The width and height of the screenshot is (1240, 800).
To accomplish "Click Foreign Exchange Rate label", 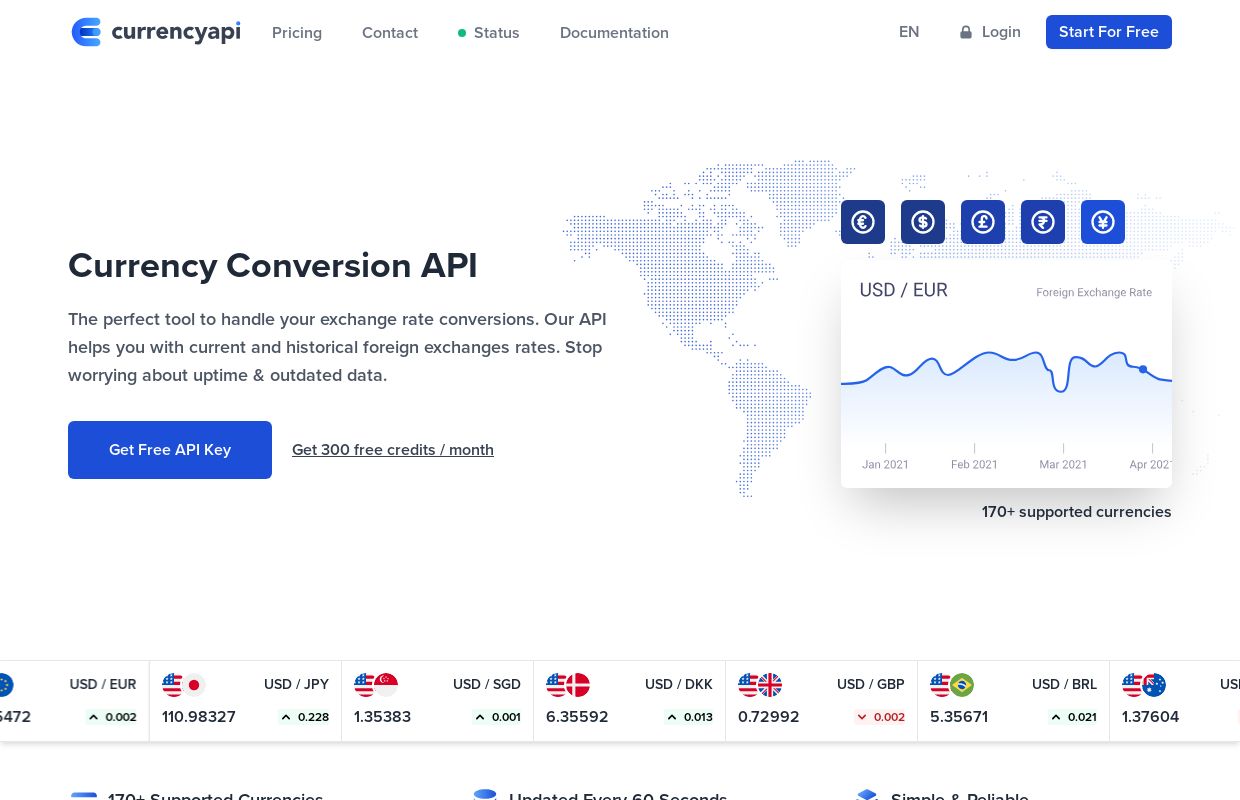I will tap(1094, 293).
